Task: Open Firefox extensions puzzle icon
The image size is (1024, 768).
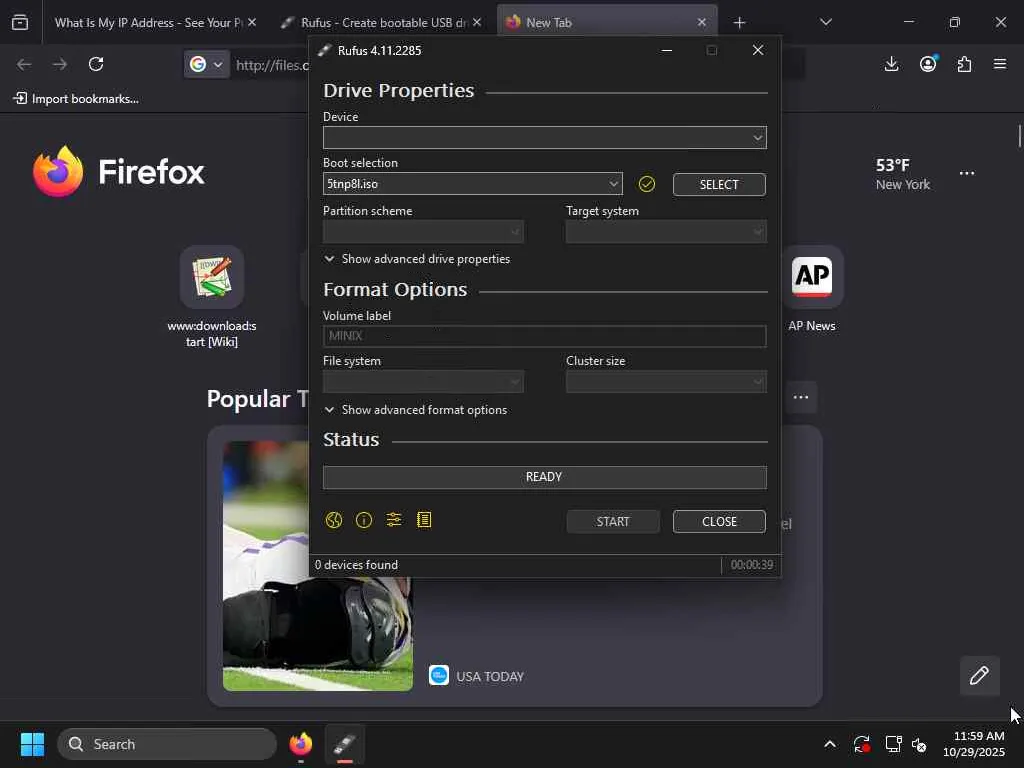Action: click(x=964, y=64)
